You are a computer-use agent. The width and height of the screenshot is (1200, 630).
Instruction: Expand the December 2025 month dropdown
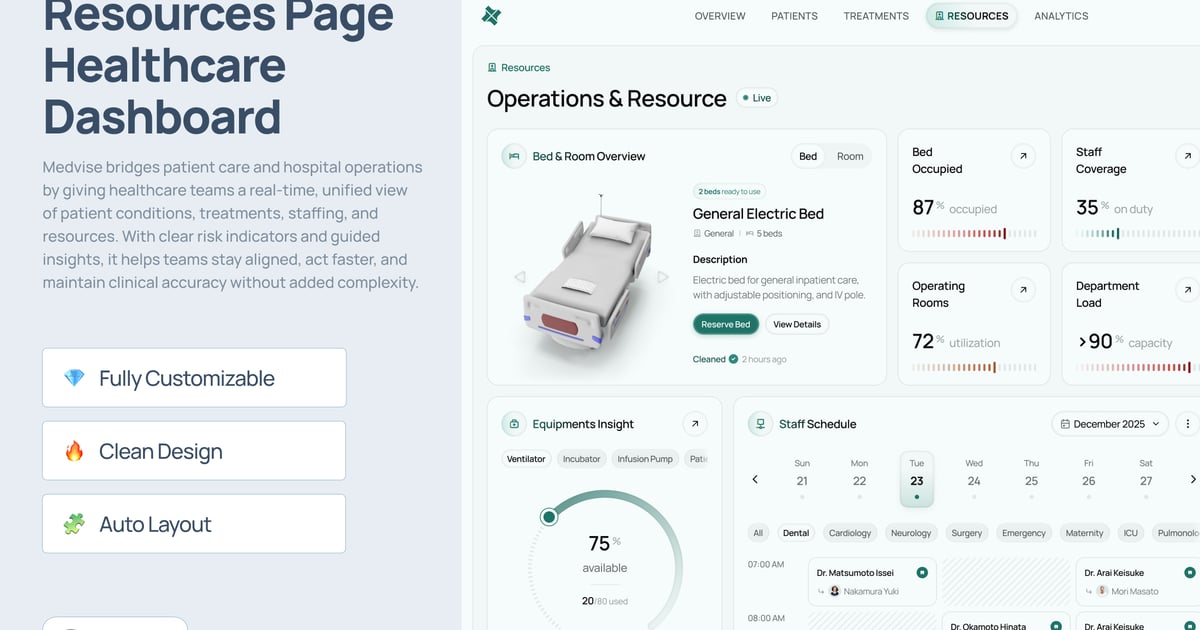click(x=1109, y=424)
